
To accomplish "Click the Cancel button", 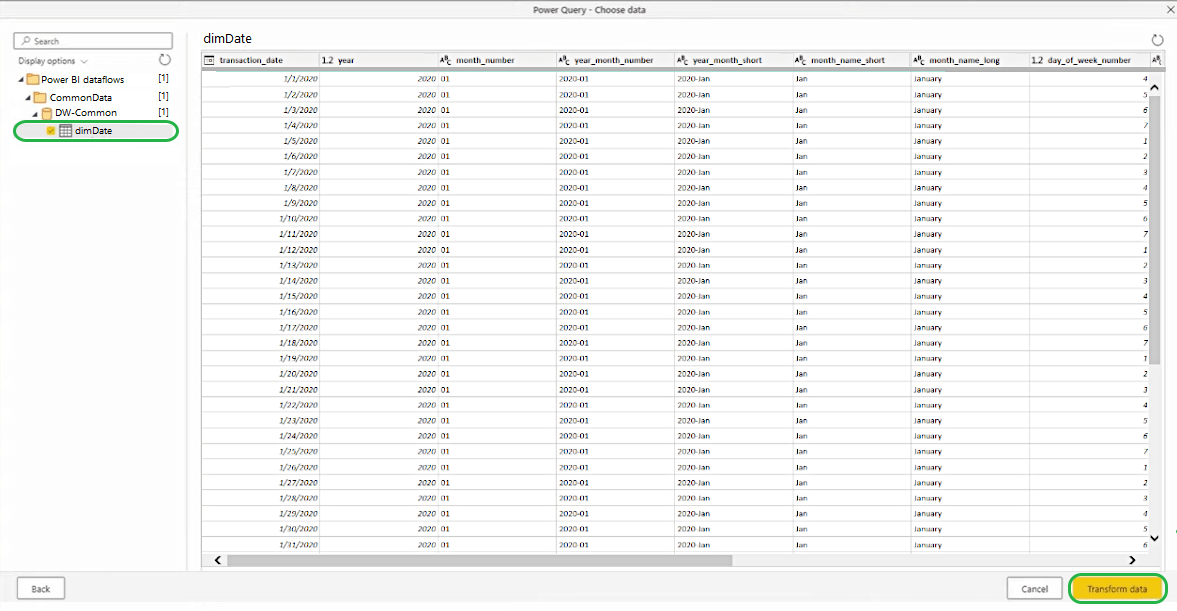I will click(x=1034, y=589).
